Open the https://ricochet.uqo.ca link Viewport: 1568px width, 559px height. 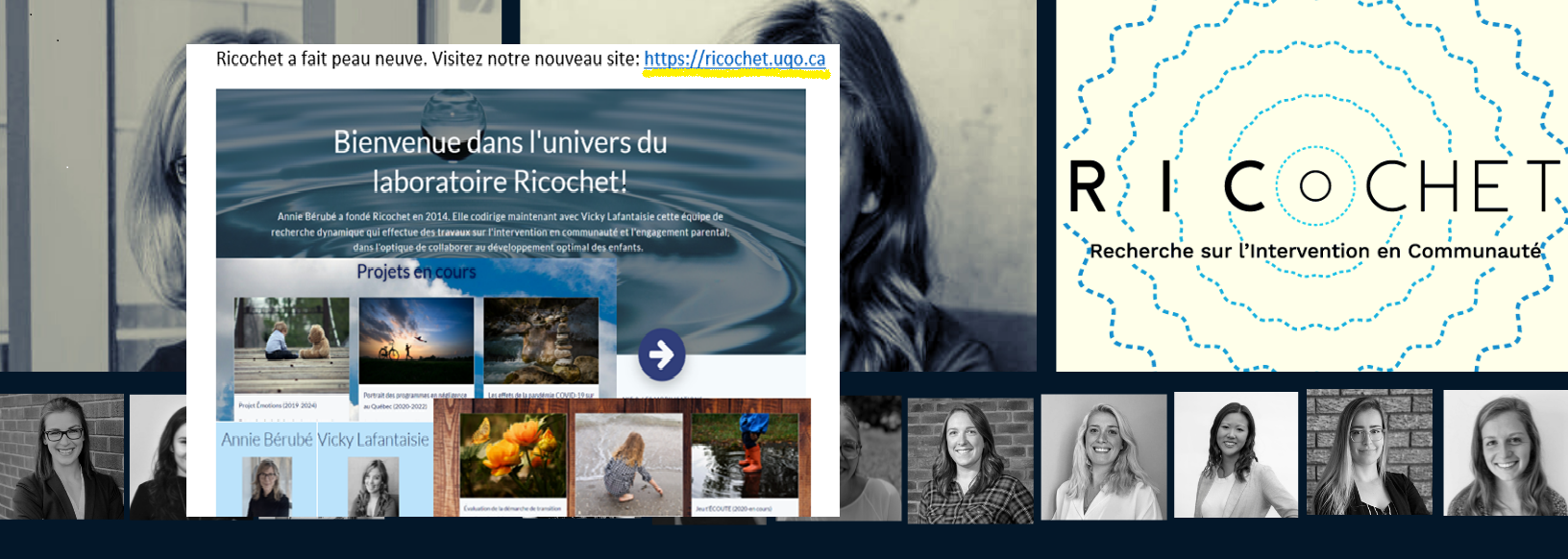click(734, 59)
